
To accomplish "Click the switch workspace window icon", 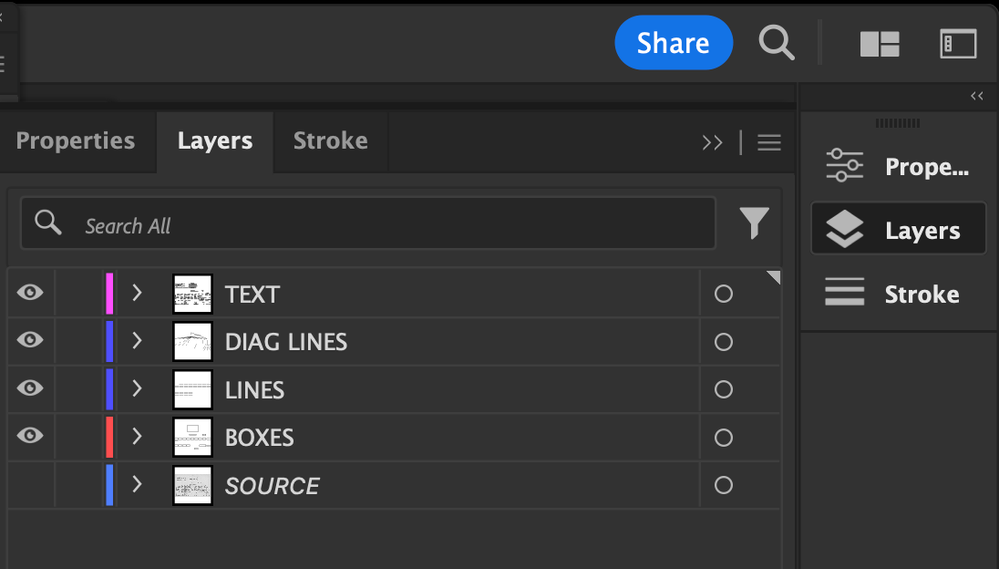I will [x=958, y=44].
